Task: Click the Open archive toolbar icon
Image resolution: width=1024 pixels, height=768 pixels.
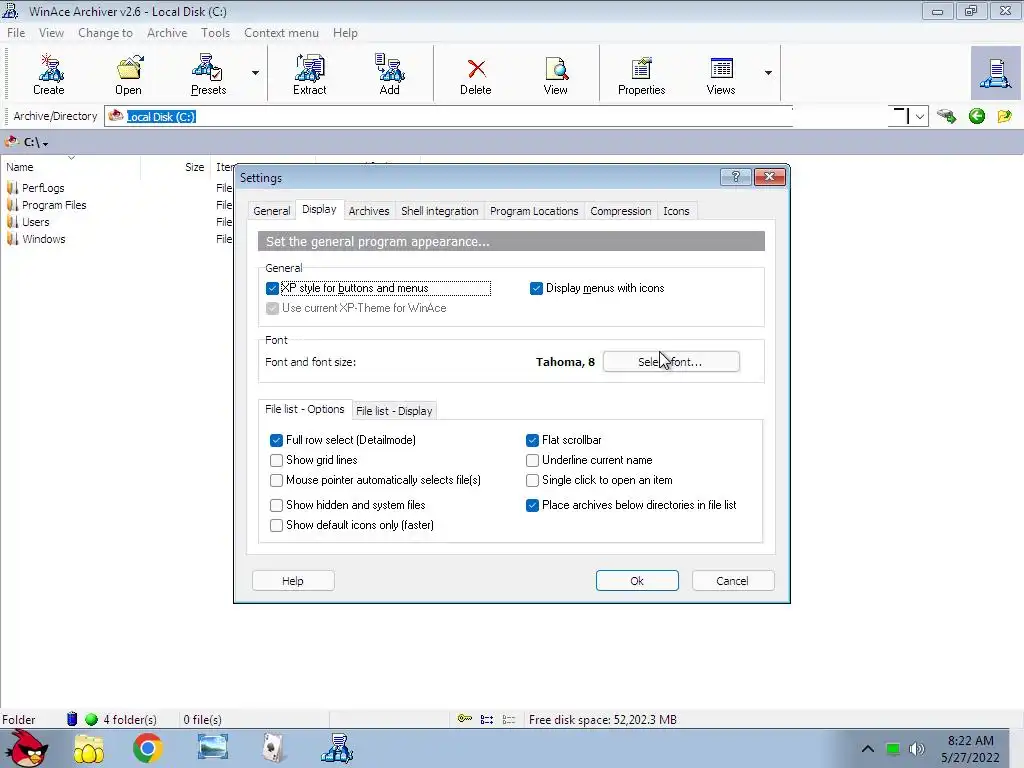Action: 129,74
